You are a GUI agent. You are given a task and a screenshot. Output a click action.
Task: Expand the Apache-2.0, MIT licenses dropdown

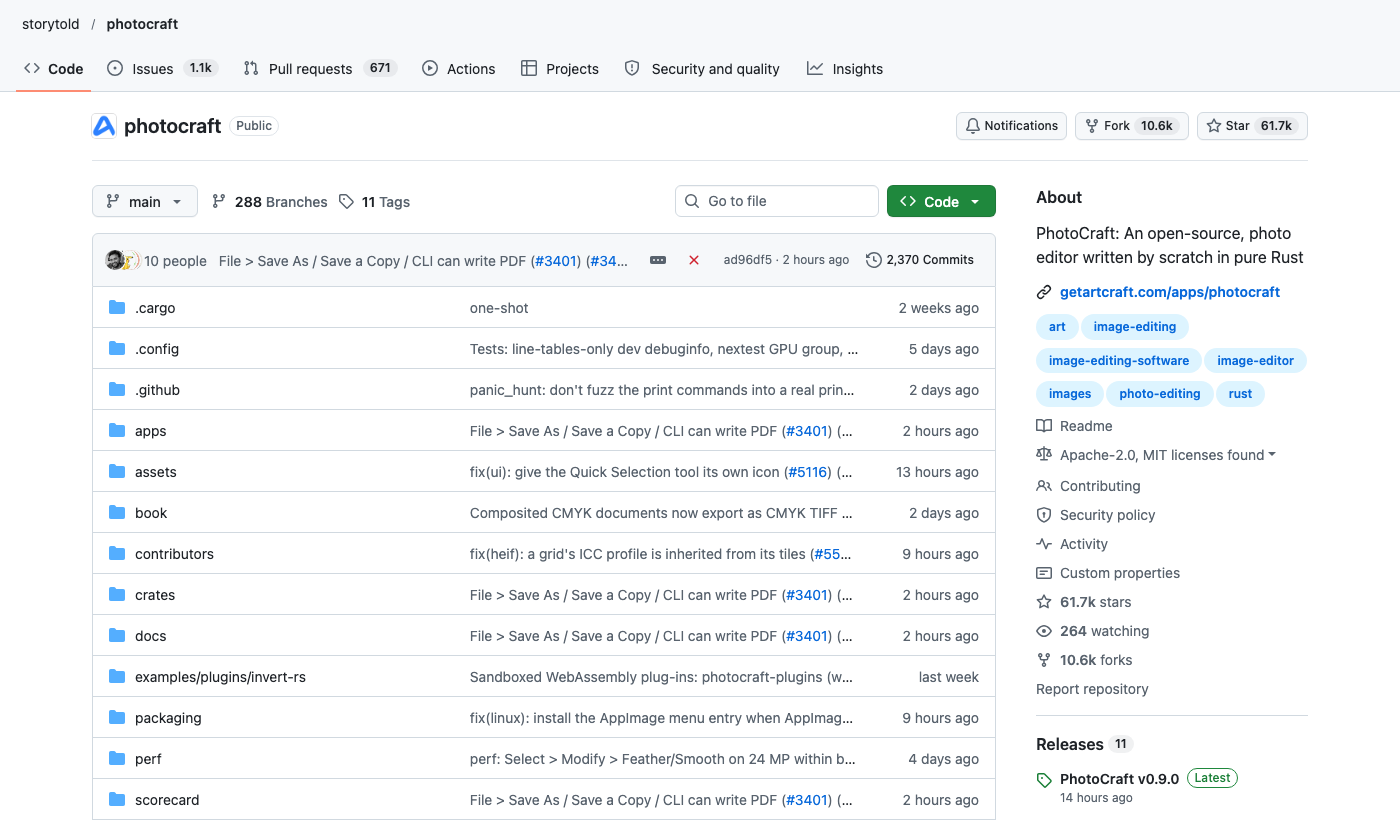(1167, 455)
